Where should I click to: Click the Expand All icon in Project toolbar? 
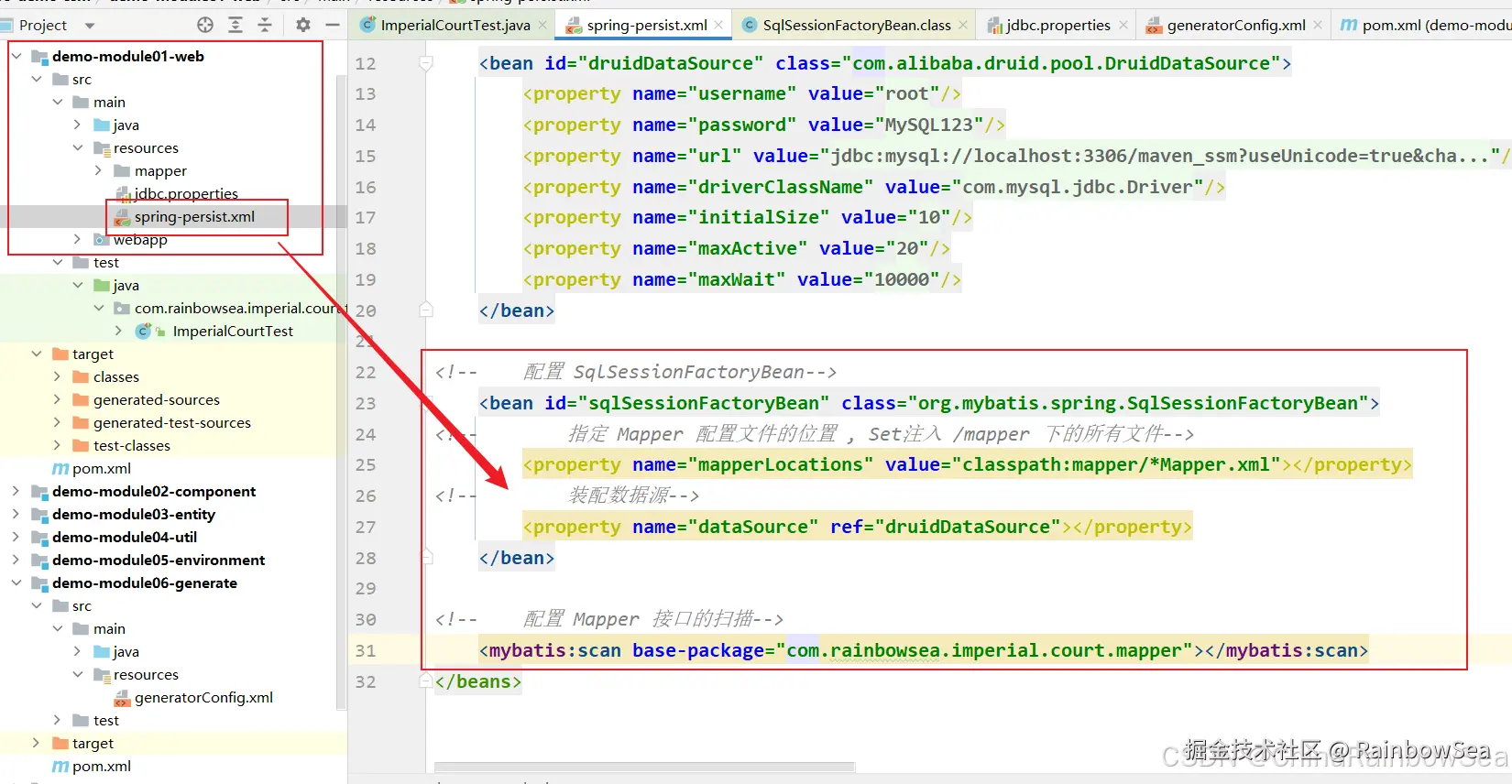point(236,25)
